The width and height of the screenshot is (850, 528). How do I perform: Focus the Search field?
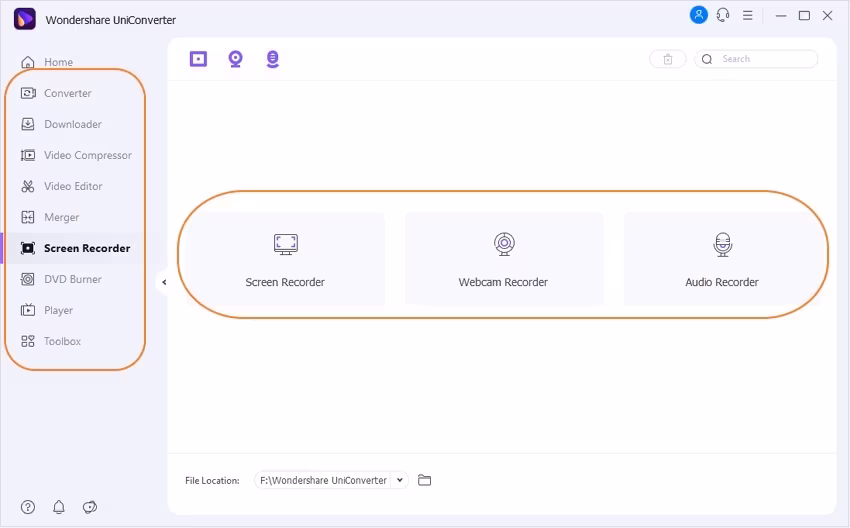tap(756, 59)
